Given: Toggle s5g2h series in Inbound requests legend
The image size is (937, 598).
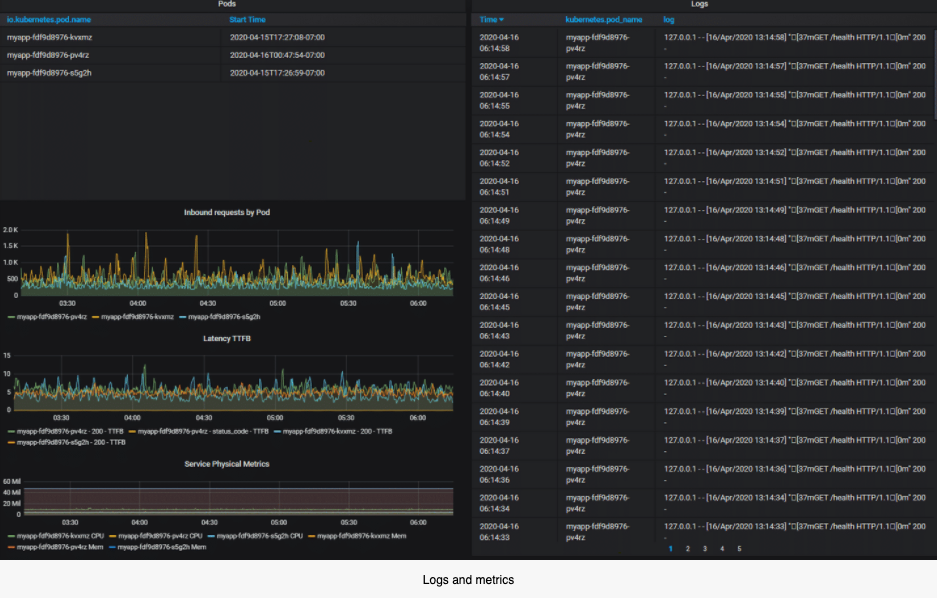Looking at the screenshot, I should click(x=225, y=316).
